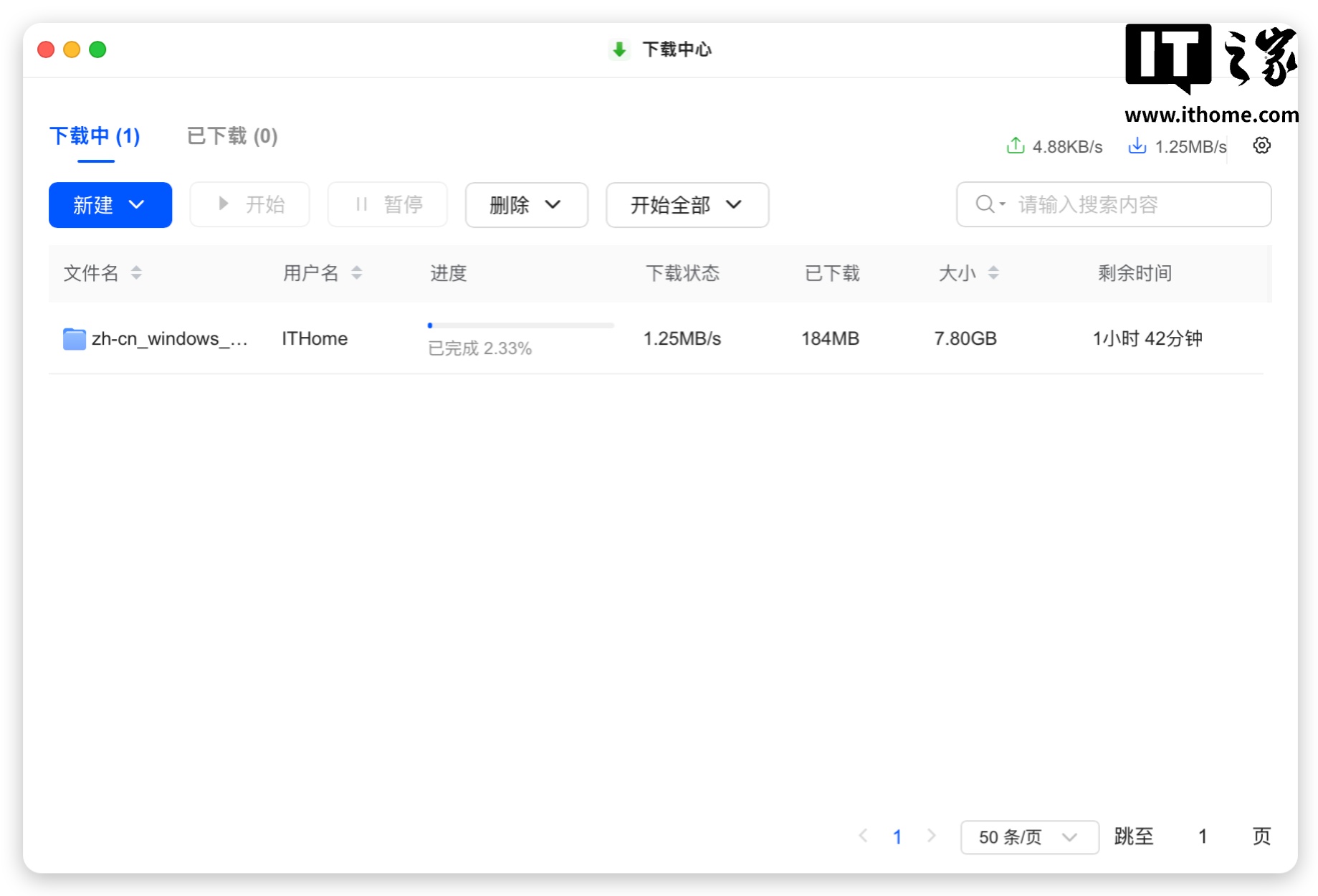Expand the 删除 dropdown menu
Image resolution: width=1318 pixels, height=896 pixels.
(x=527, y=205)
